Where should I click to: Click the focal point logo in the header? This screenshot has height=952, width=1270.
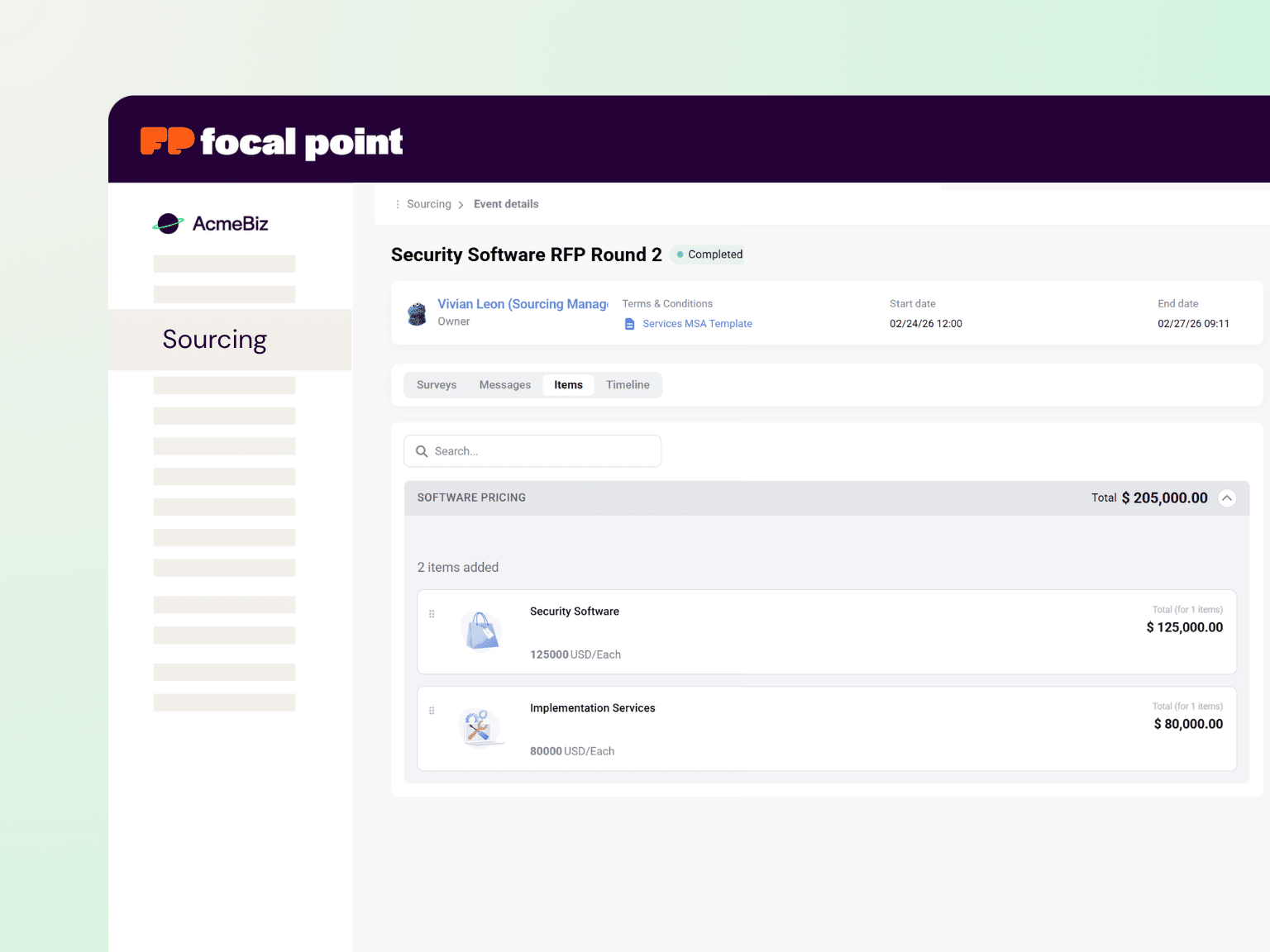[271, 140]
